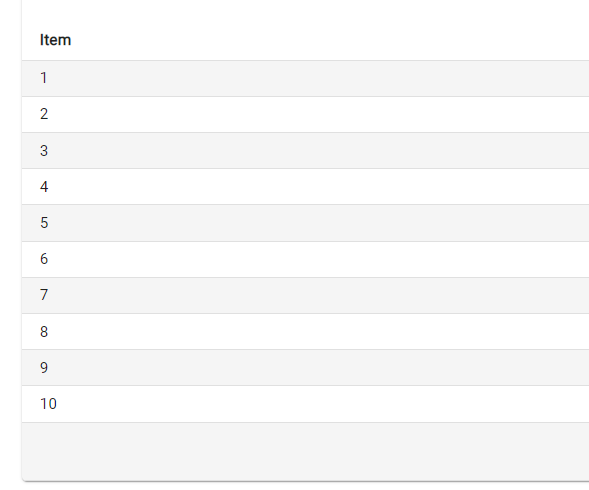Image resolution: width=589 pixels, height=490 pixels.
Task: Click the digit 9 in Item column
Action: click(44, 368)
